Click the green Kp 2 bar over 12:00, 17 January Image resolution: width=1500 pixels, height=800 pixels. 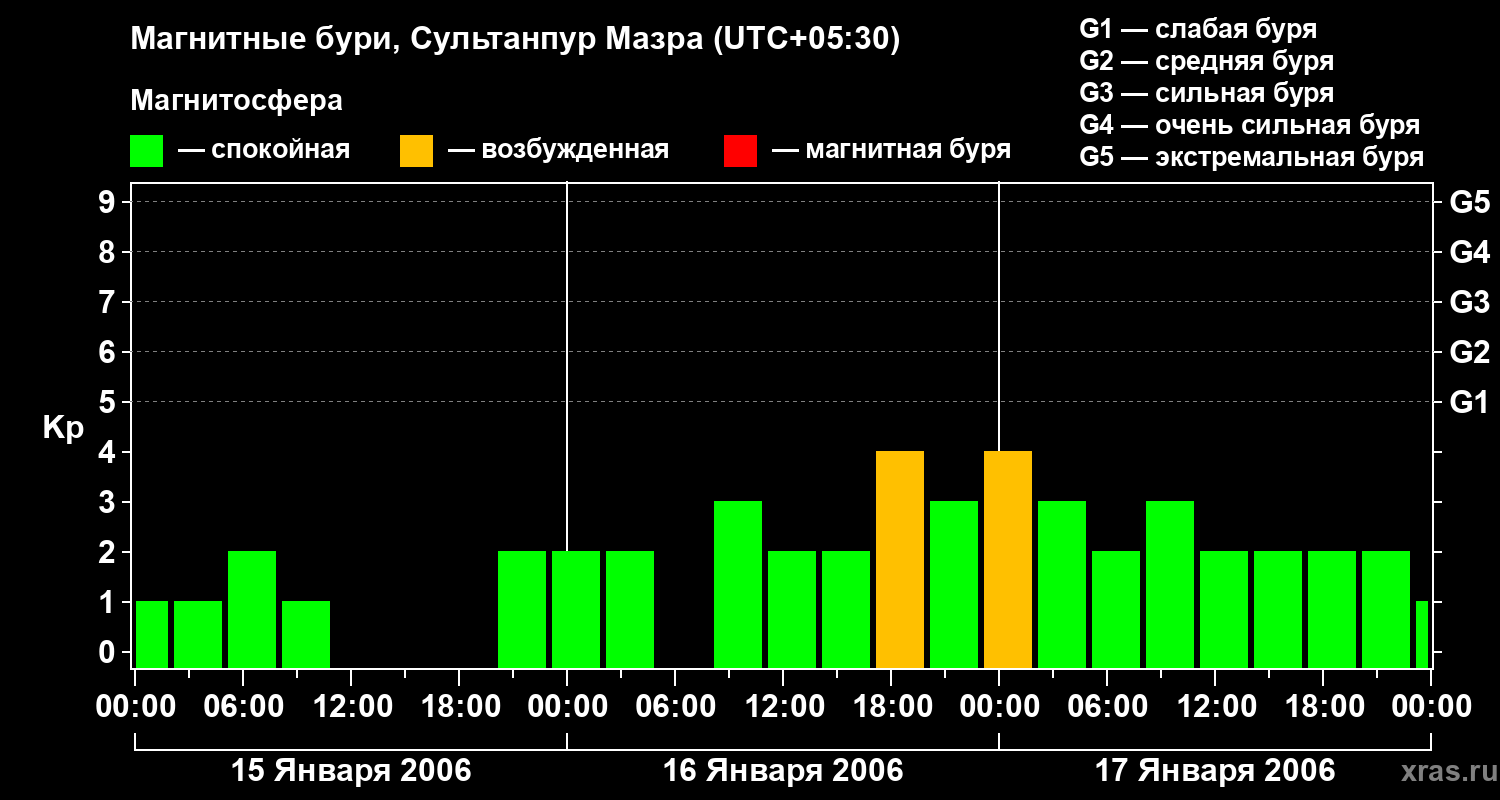tap(1224, 610)
